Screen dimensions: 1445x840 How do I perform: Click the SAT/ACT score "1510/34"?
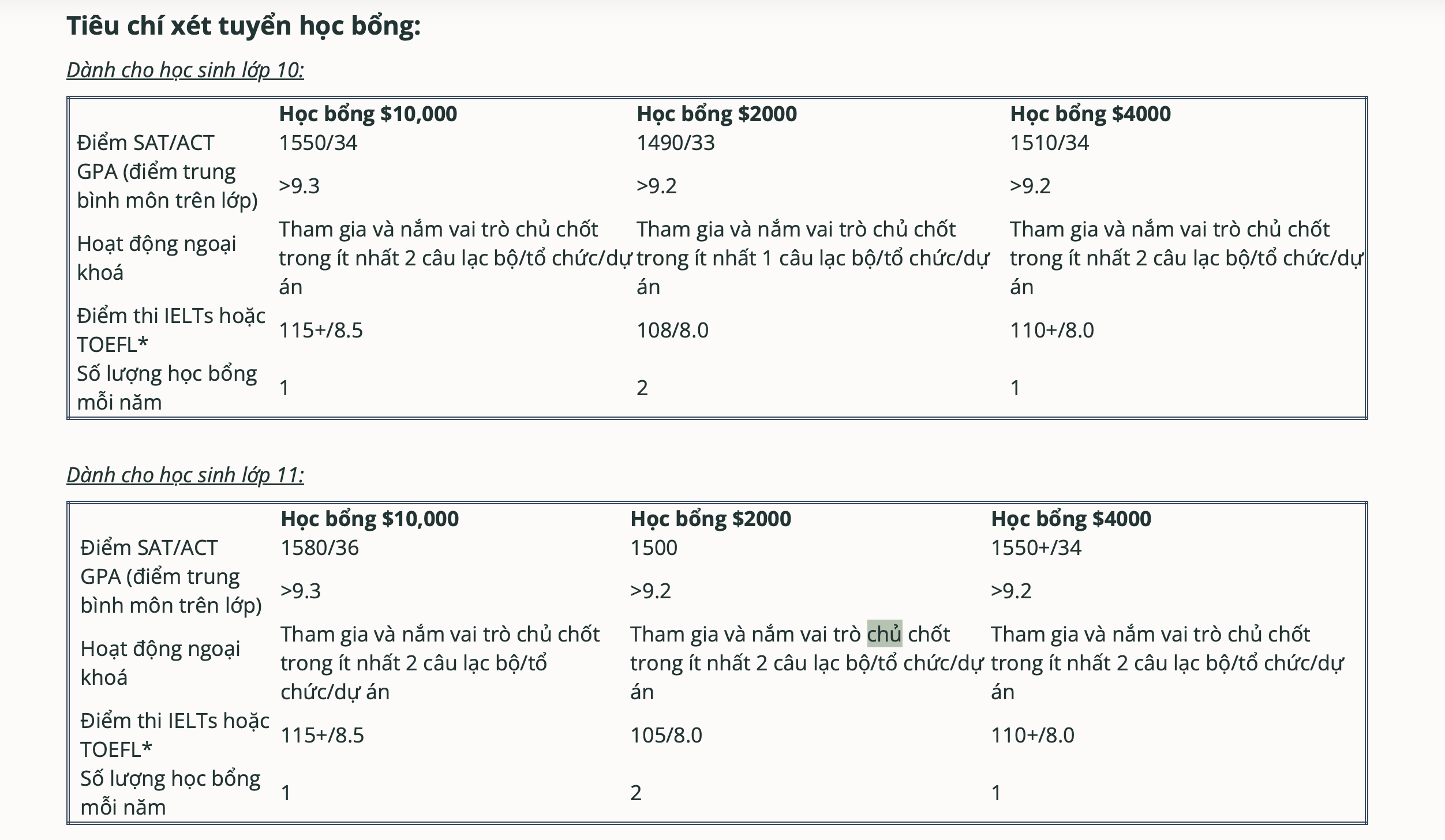click(1049, 143)
